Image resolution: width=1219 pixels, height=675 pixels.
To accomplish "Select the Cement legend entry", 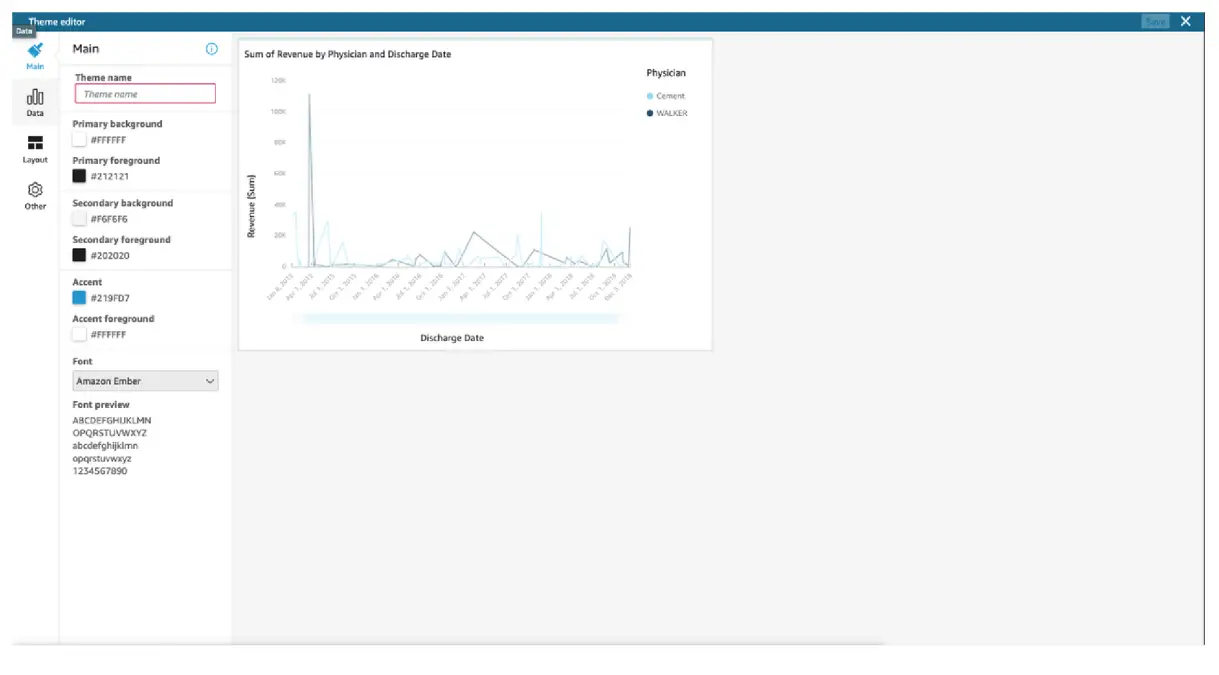I will 666,96.
